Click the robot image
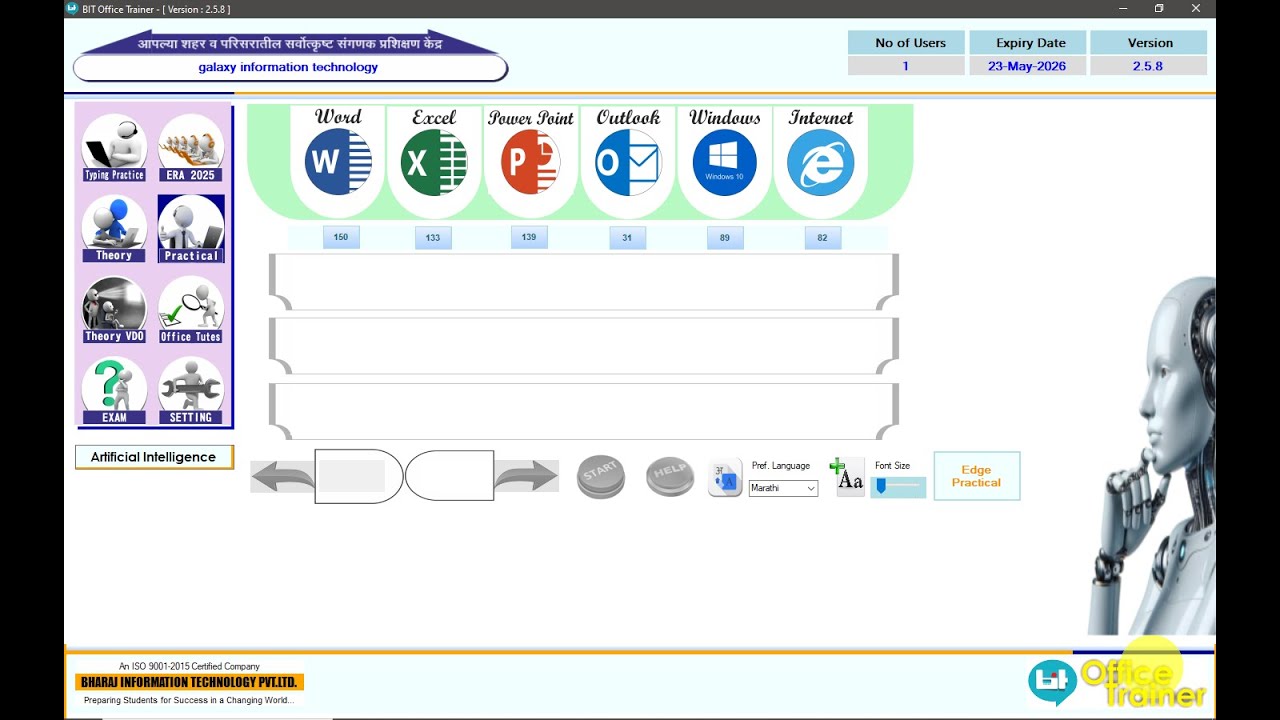The width and height of the screenshot is (1280, 720). click(1152, 455)
